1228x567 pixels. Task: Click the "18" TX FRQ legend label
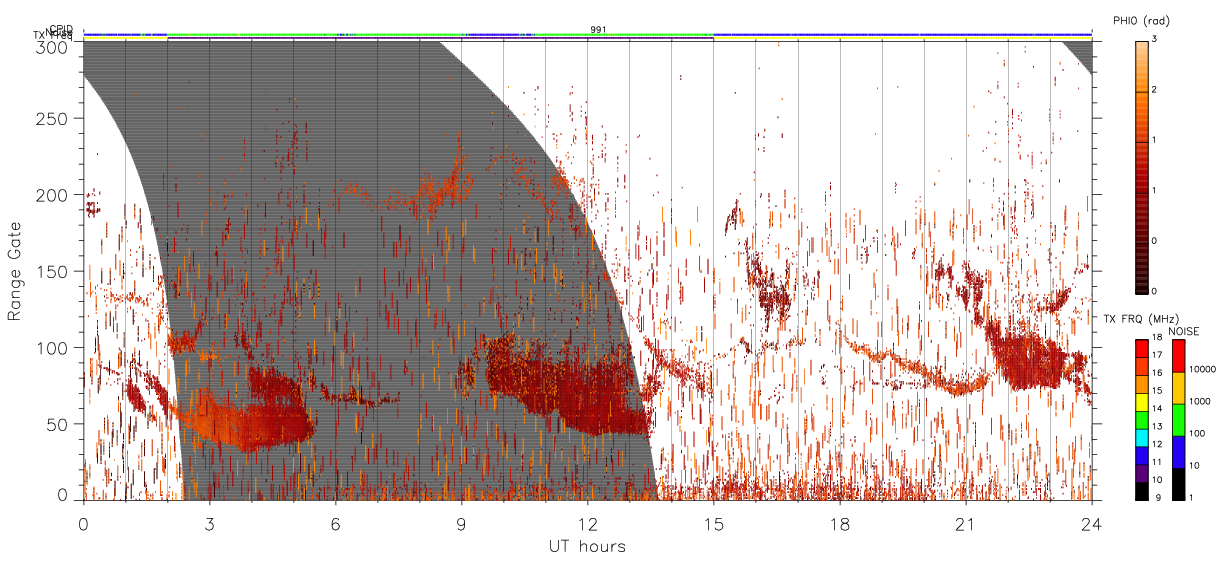point(1157,337)
